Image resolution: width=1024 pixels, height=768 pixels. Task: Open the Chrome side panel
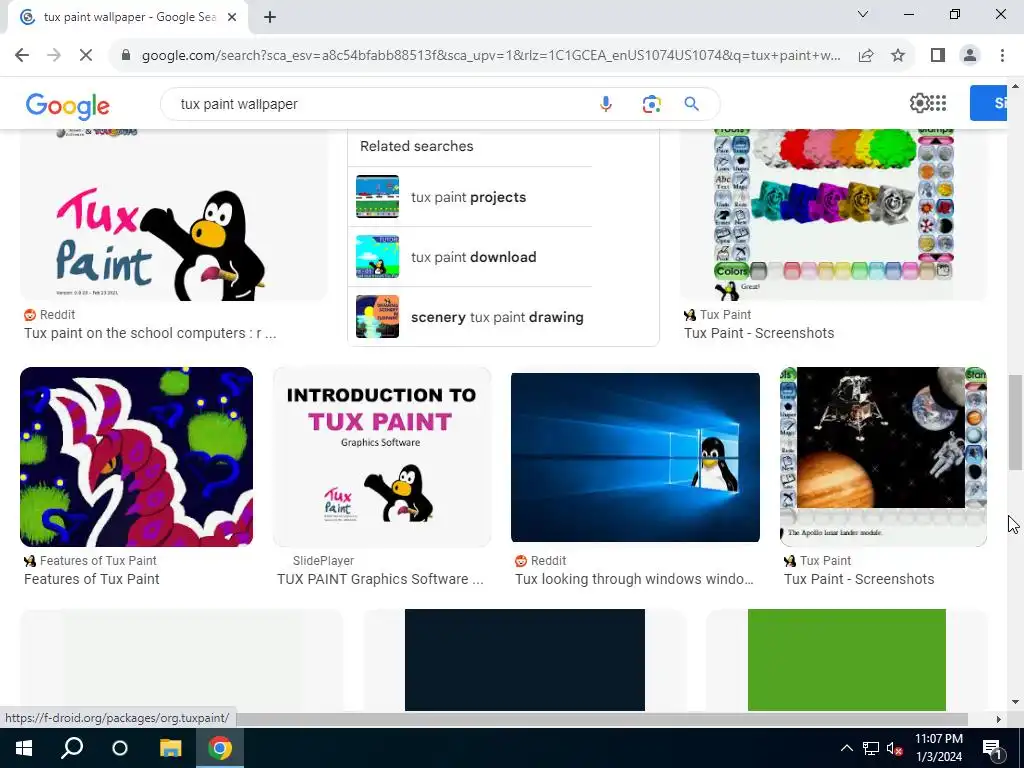[x=938, y=56]
